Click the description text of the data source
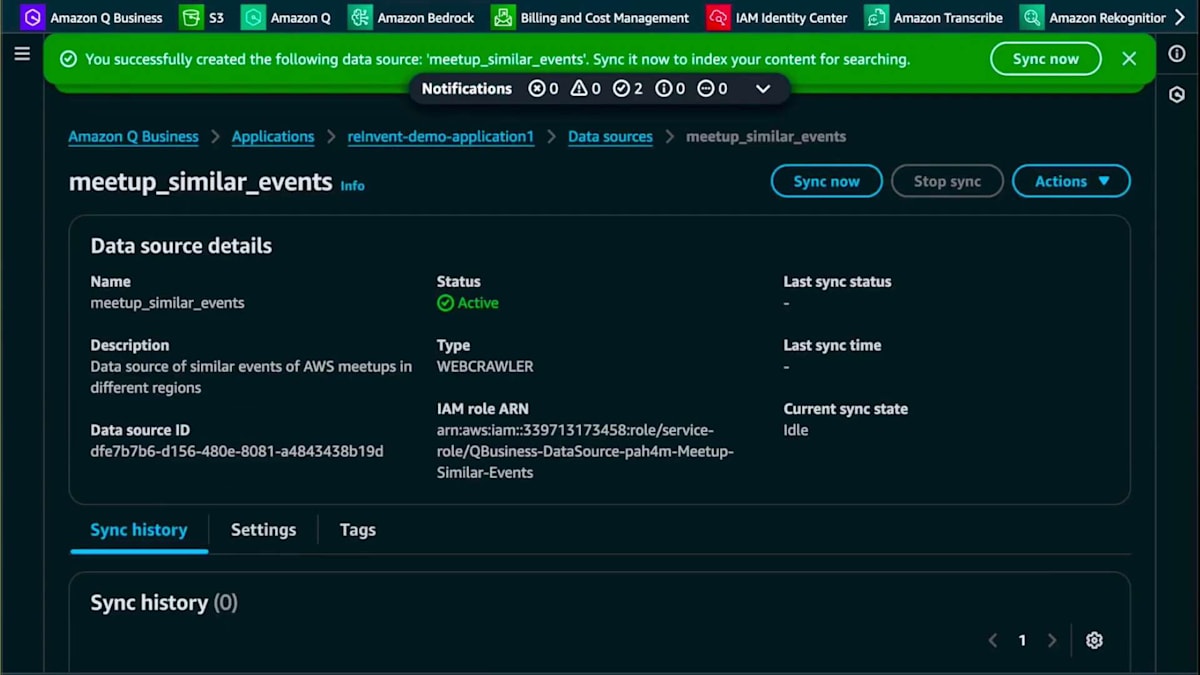 [x=251, y=377]
